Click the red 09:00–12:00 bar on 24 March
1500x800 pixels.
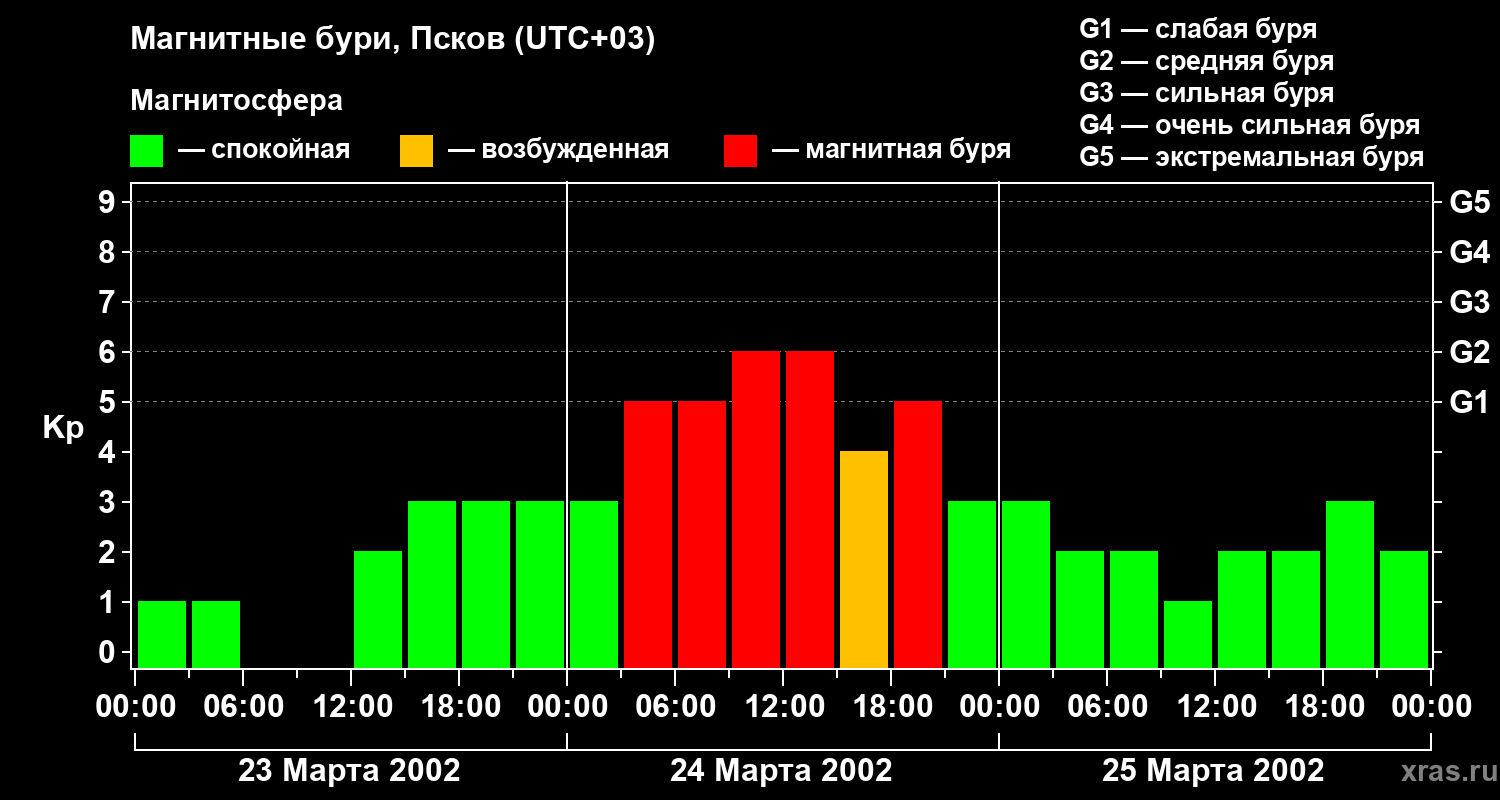pyautogui.click(x=756, y=510)
